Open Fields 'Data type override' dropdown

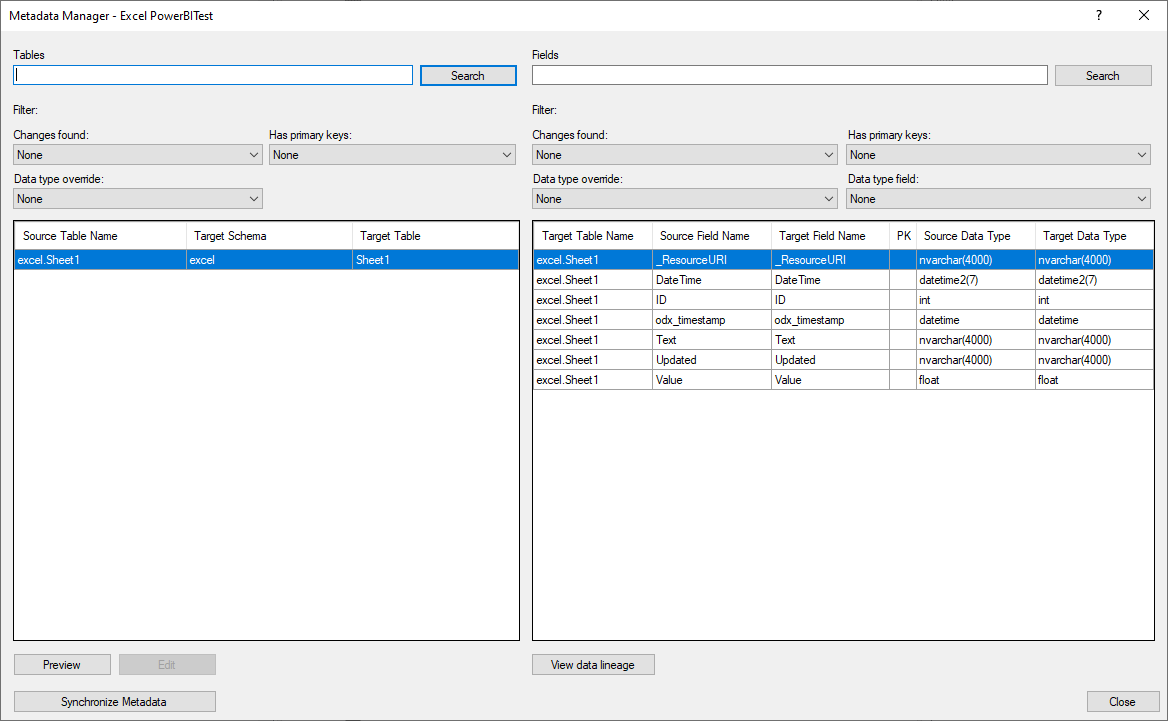[685, 199]
